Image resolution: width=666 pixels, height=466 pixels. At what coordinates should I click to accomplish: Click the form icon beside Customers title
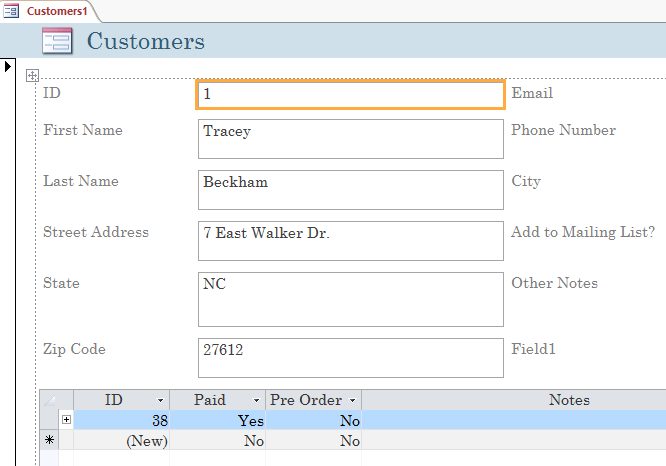(x=57, y=41)
